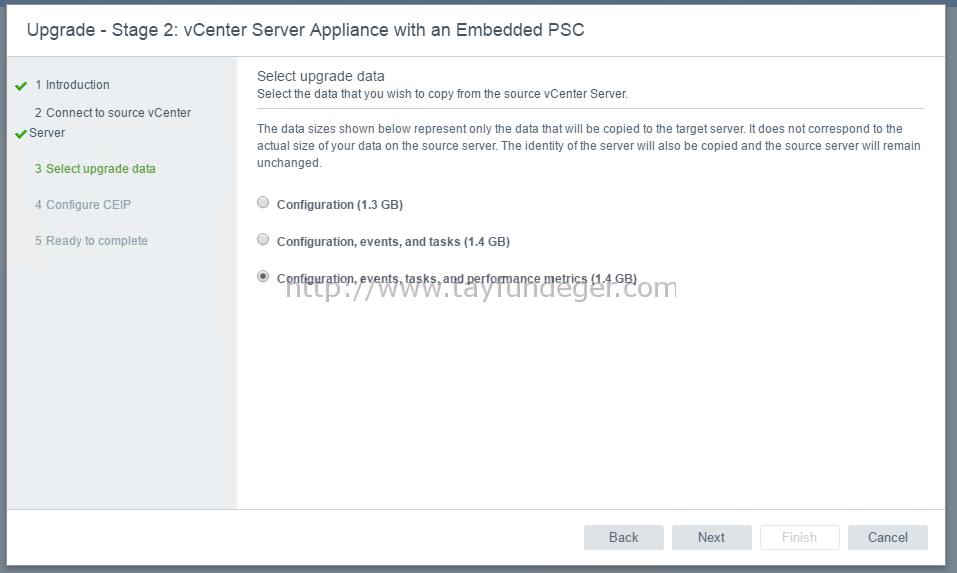Click the Configuration (1.3 GB) label text
The width and height of the screenshot is (957, 573).
coord(340,205)
